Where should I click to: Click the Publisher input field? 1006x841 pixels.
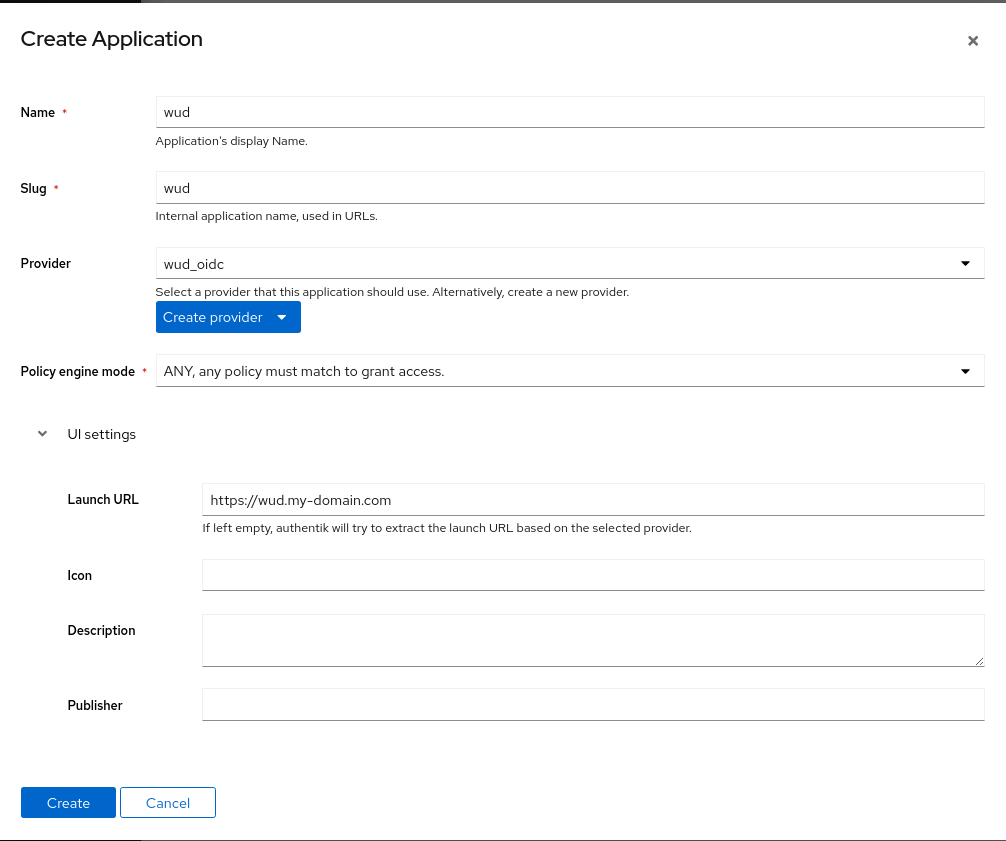pyautogui.click(x=593, y=704)
